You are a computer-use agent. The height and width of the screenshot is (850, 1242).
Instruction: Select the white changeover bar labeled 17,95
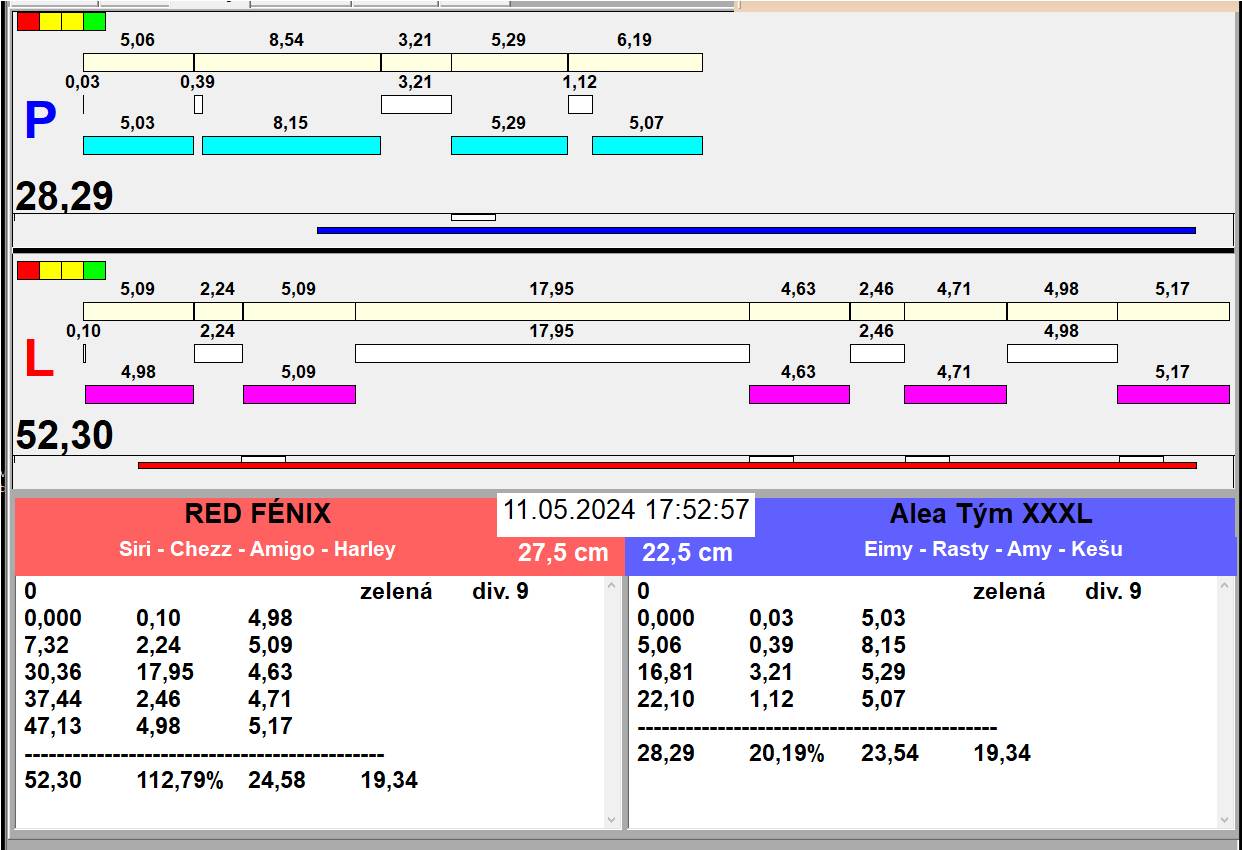coord(552,353)
